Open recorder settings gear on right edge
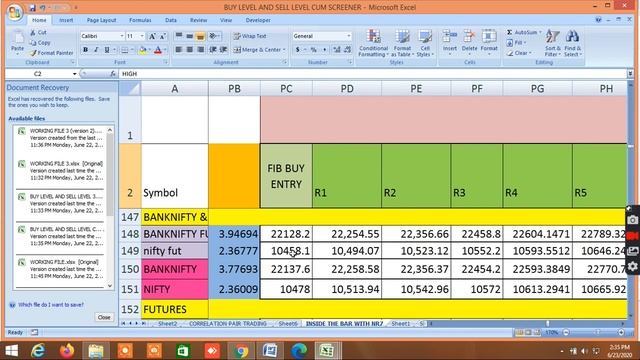The image size is (640, 360). point(633,267)
